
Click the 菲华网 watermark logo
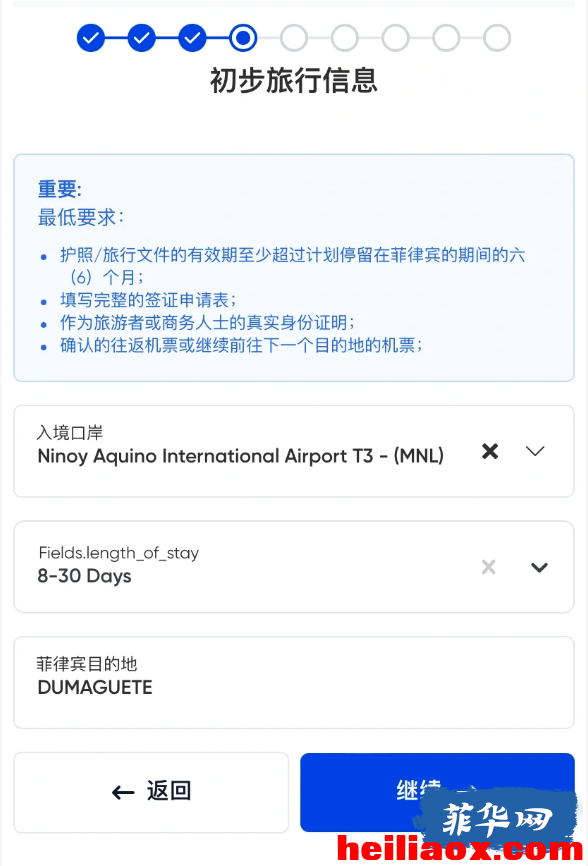pyautogui.click(x=497, y=819)
